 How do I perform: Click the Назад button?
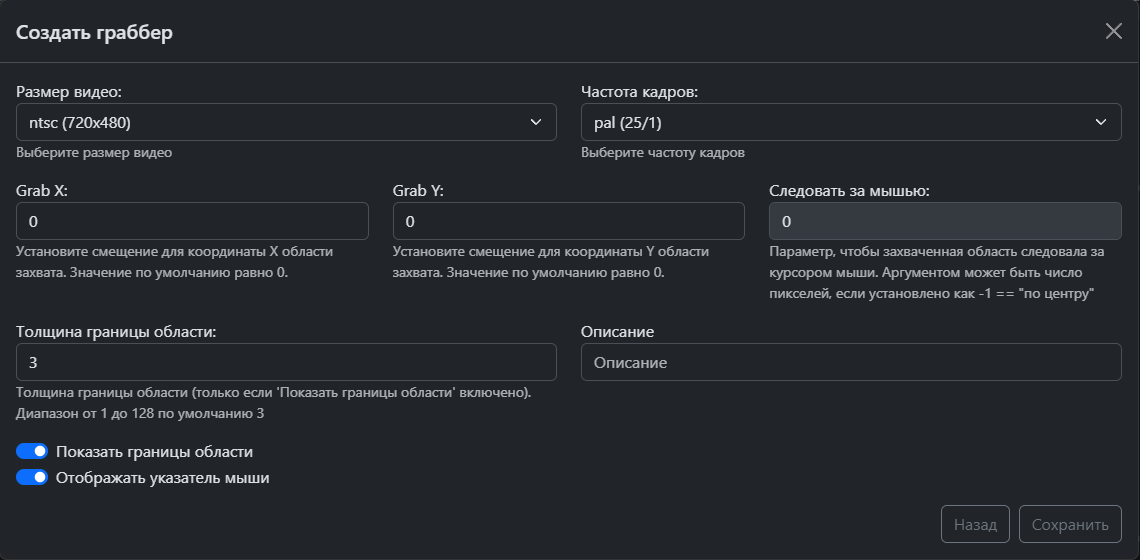tap(975, 525)
